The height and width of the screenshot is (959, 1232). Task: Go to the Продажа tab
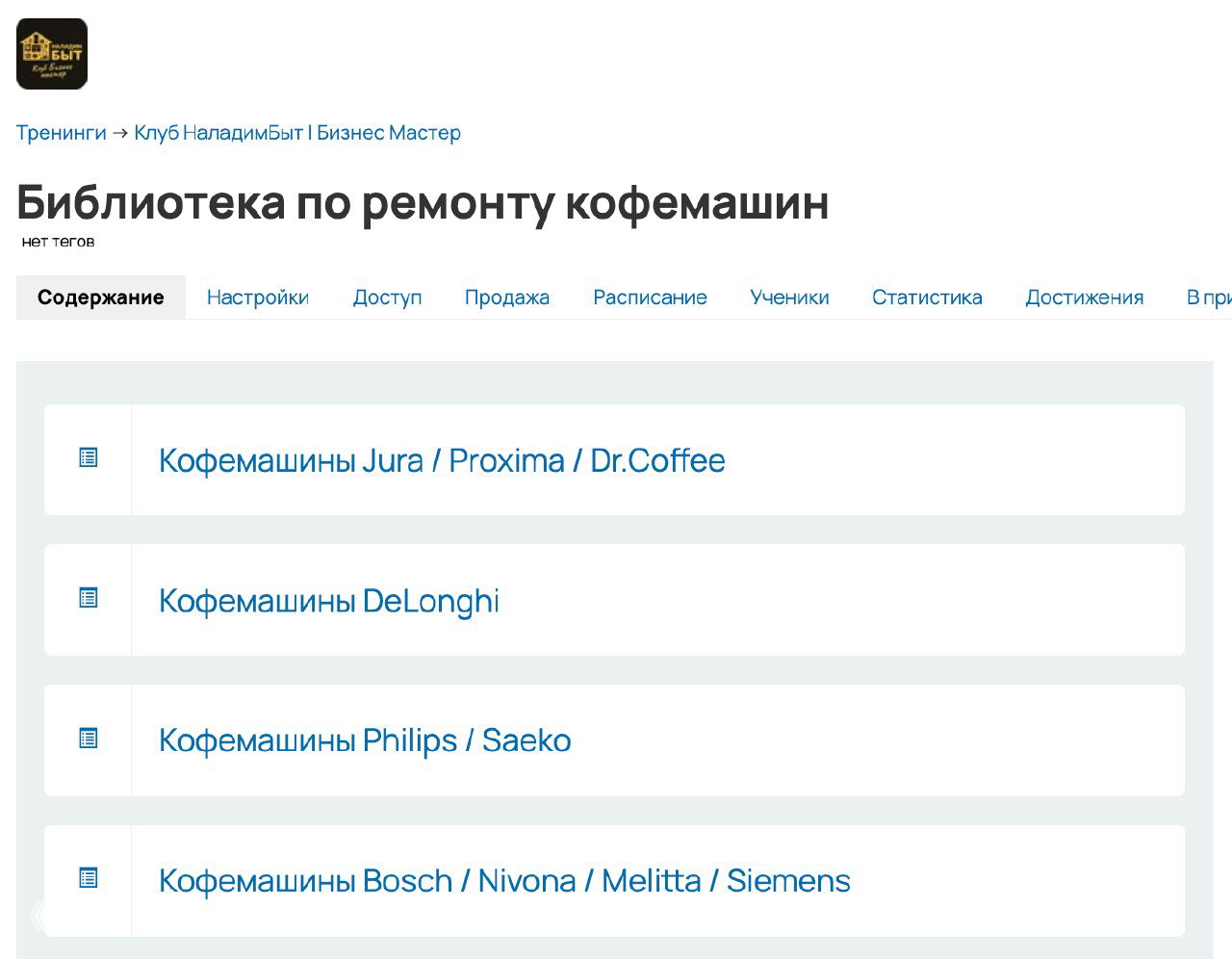tap(507, 298)
